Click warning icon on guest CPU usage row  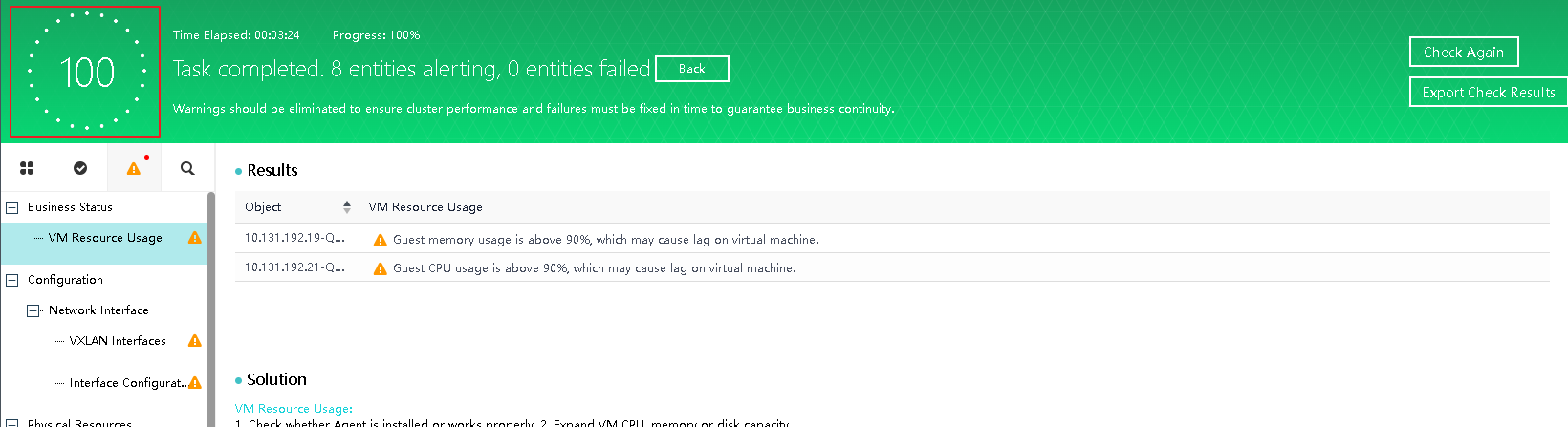[x=380, y=268]
